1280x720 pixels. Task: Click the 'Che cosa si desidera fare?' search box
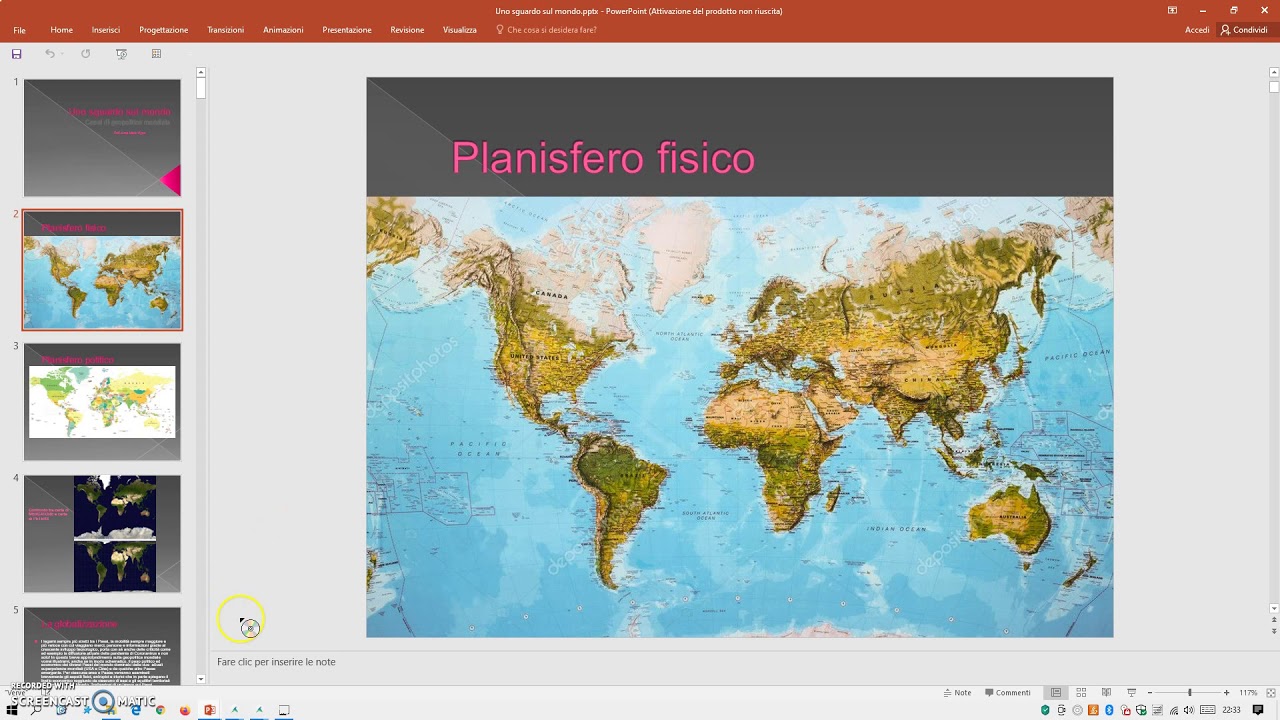(546, 30)
